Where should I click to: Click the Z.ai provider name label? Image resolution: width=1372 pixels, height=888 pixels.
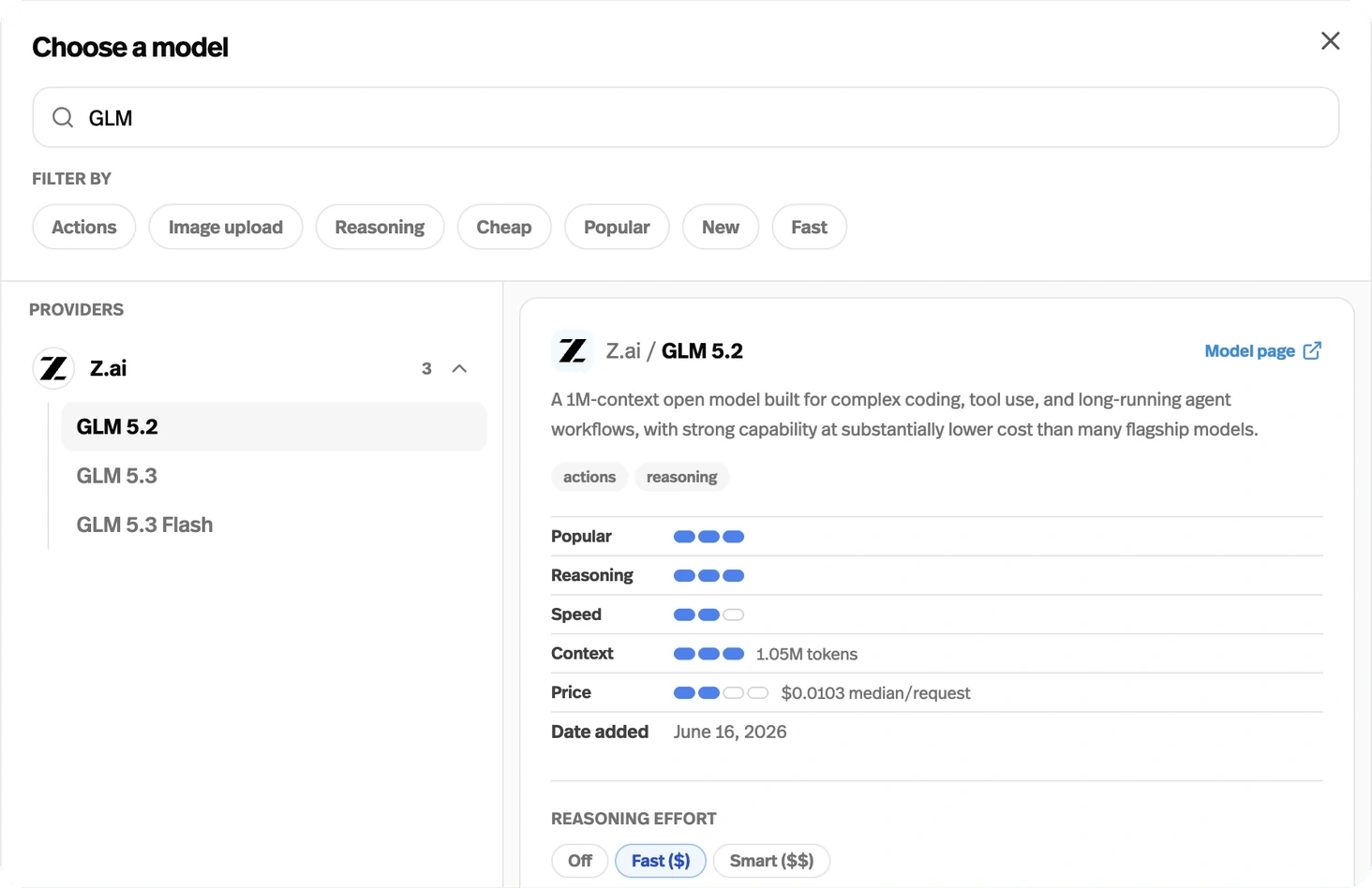coord(108,368)
